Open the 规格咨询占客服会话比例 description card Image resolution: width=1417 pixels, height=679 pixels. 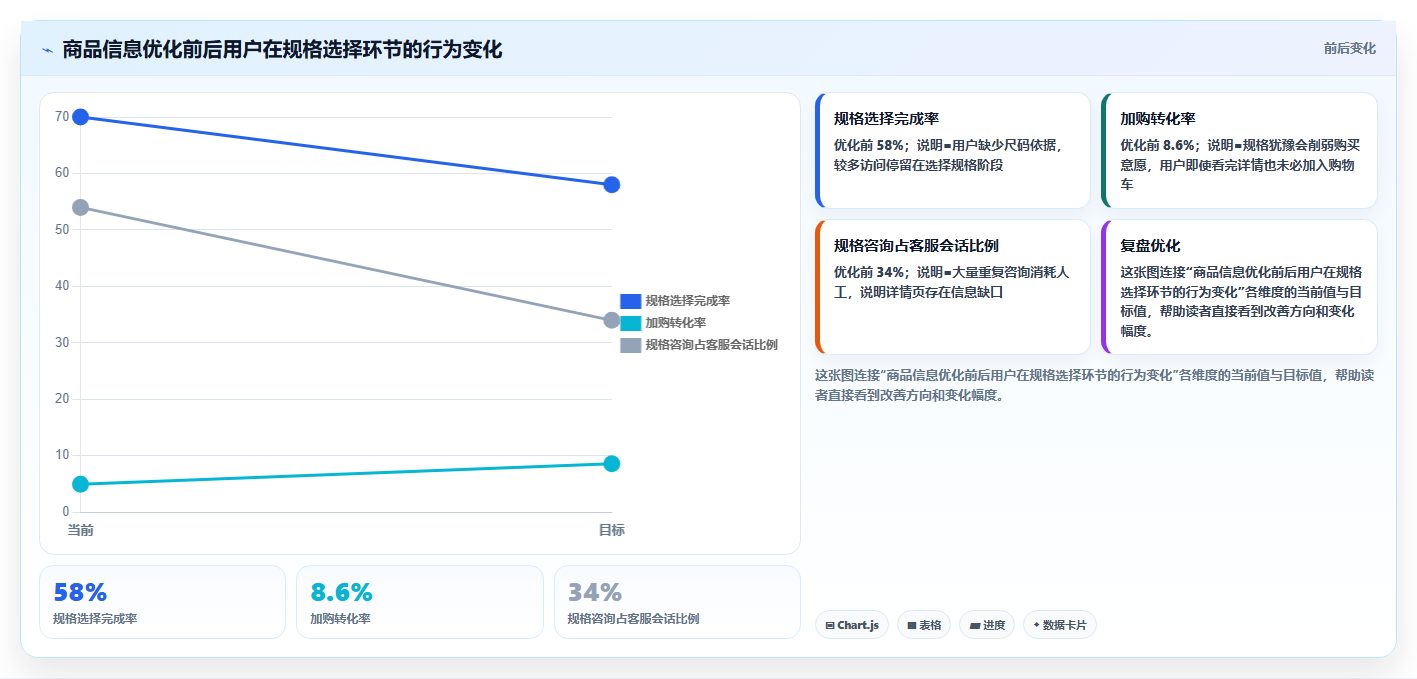953,287
